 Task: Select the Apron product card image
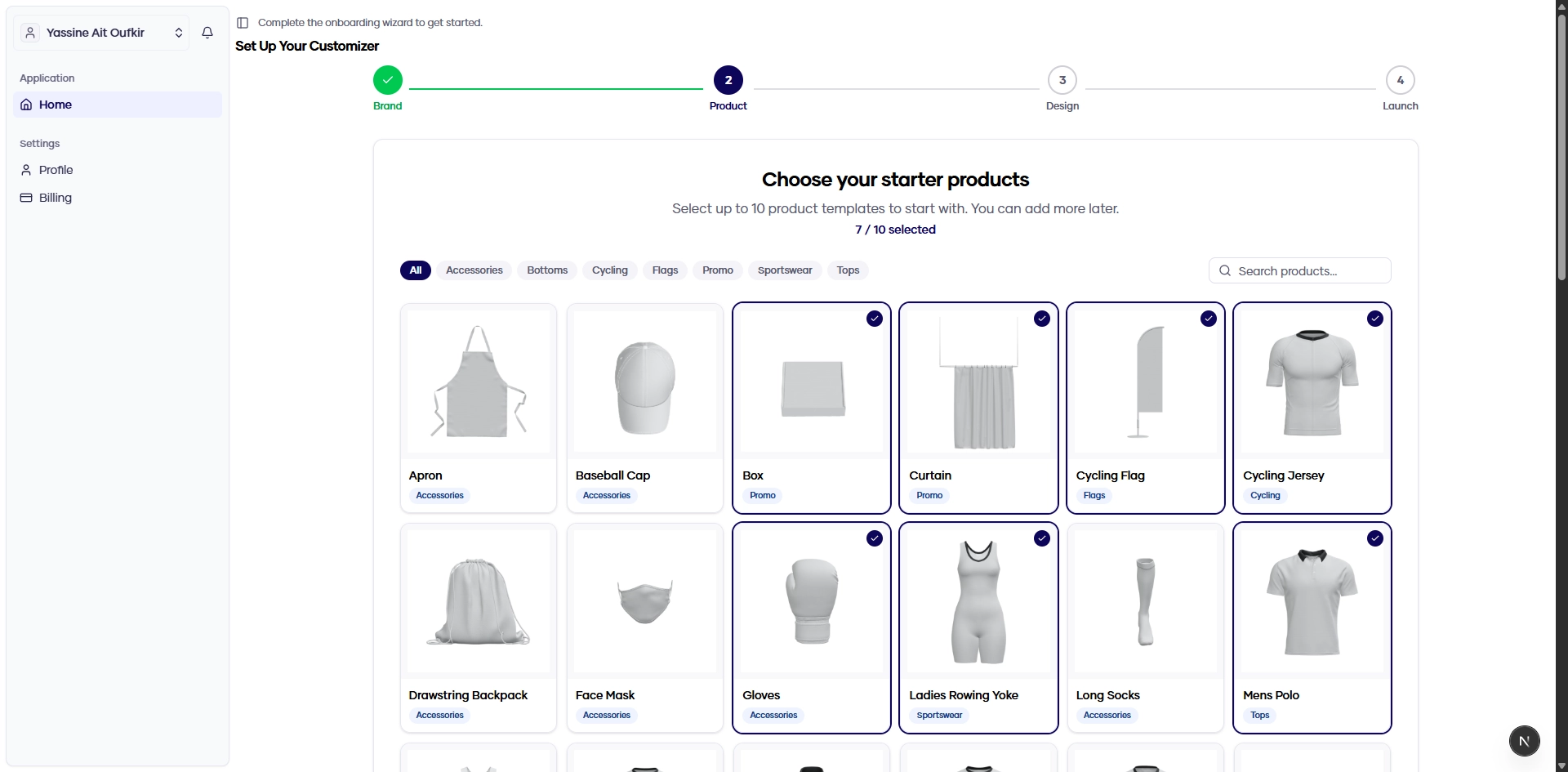point(479,382)
